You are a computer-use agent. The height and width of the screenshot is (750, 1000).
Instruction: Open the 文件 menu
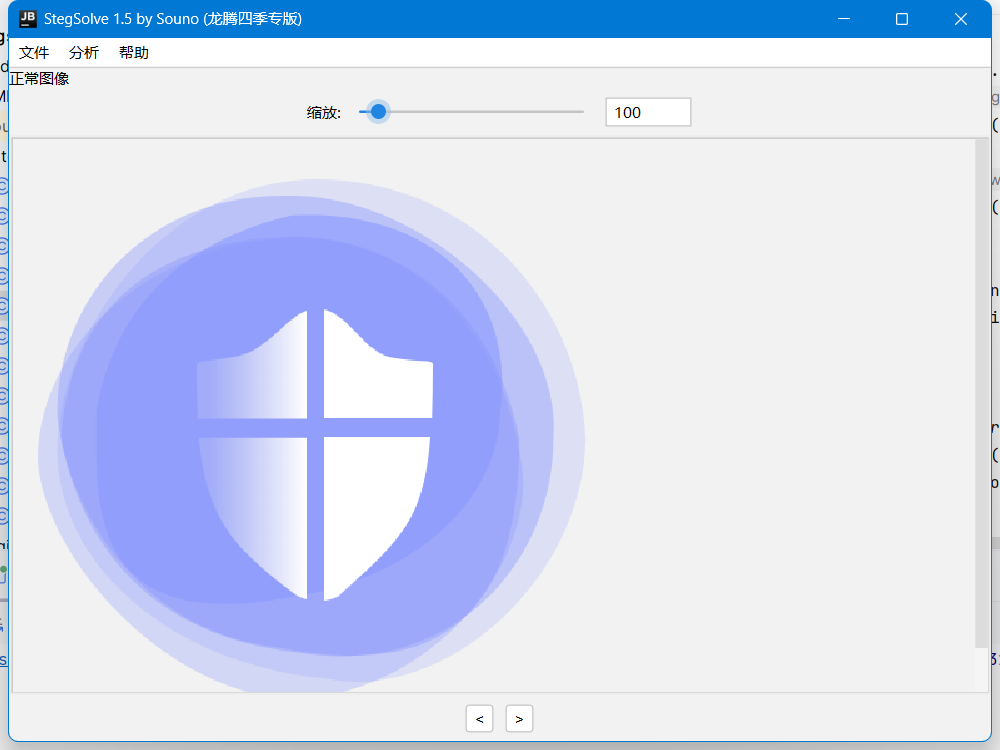click(x=34, y=53)
